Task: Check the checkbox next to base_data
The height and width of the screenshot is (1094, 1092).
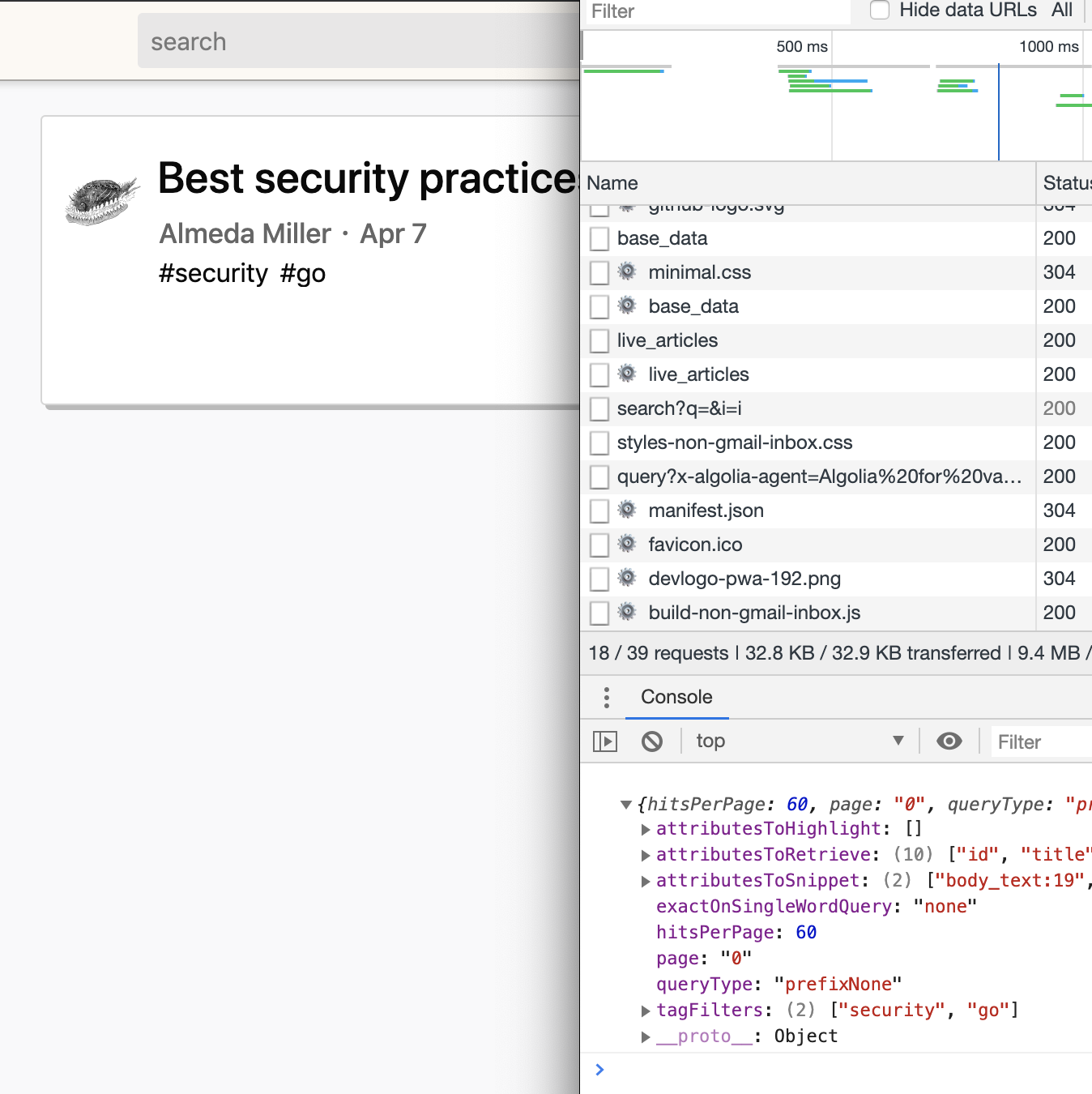Action: coord(599,238)
